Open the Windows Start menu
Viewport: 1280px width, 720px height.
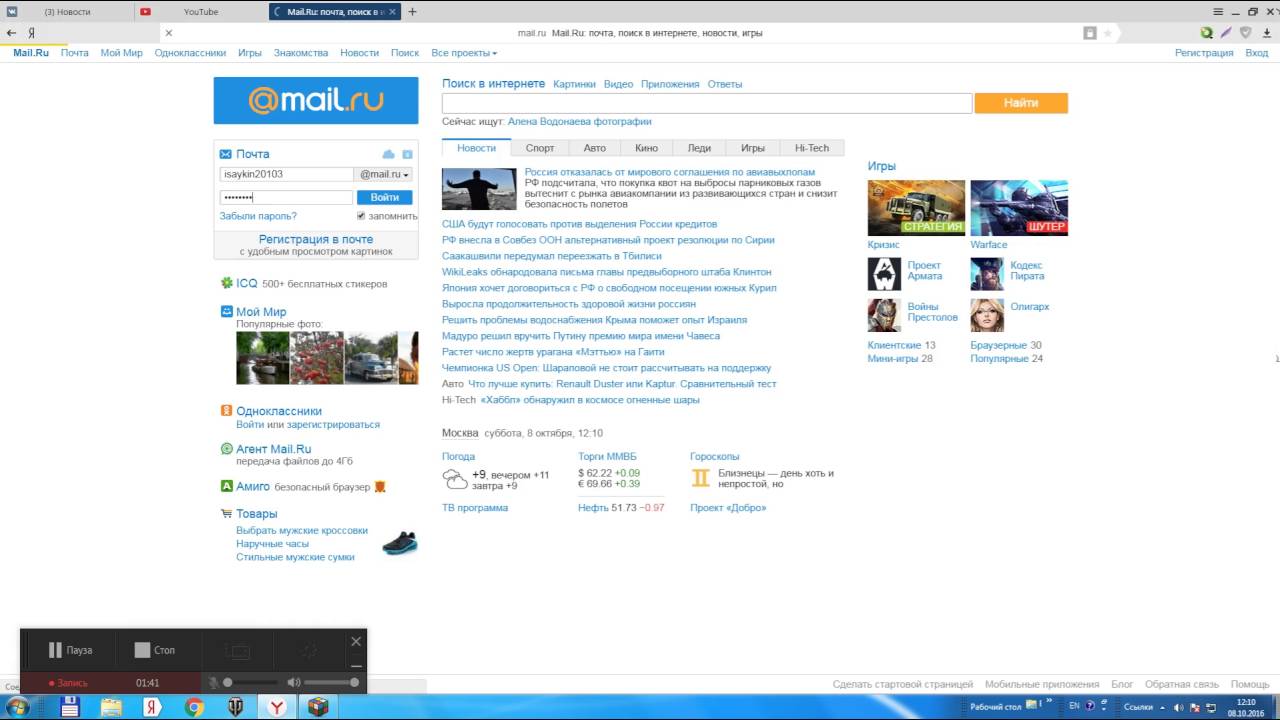[17, 707]
